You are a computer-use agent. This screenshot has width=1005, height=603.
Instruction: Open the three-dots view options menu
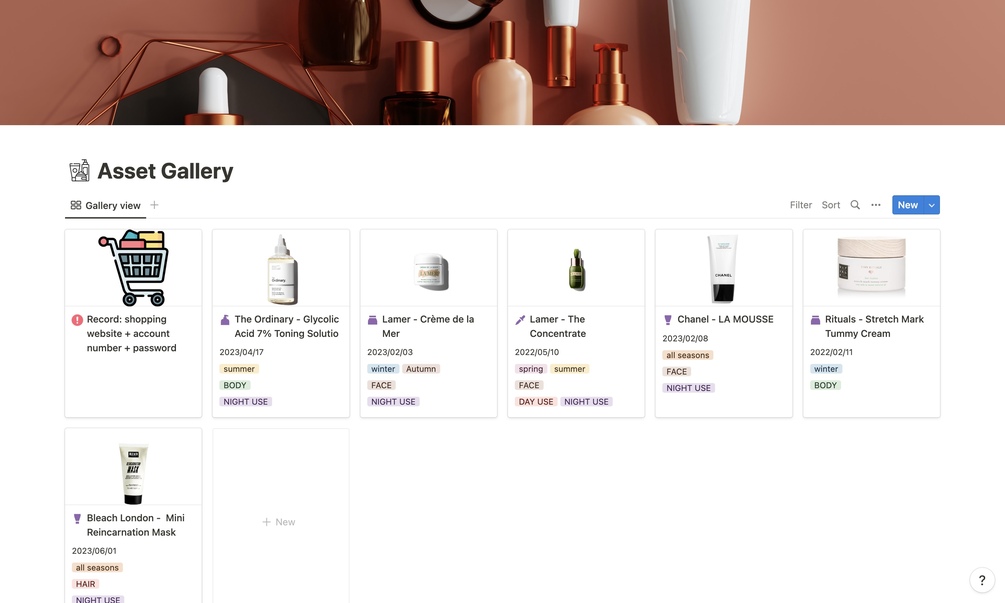coord(876,205)
